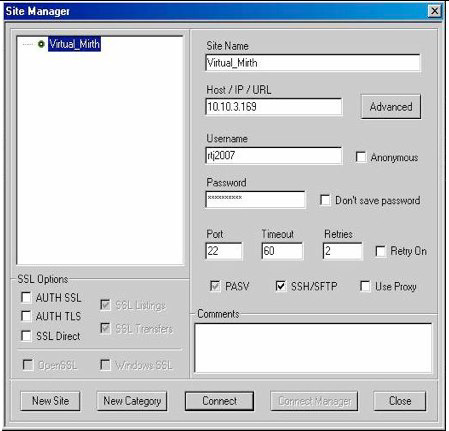Click the Site Name input field
The image size is (449, 431).
(x=313, y=63)
